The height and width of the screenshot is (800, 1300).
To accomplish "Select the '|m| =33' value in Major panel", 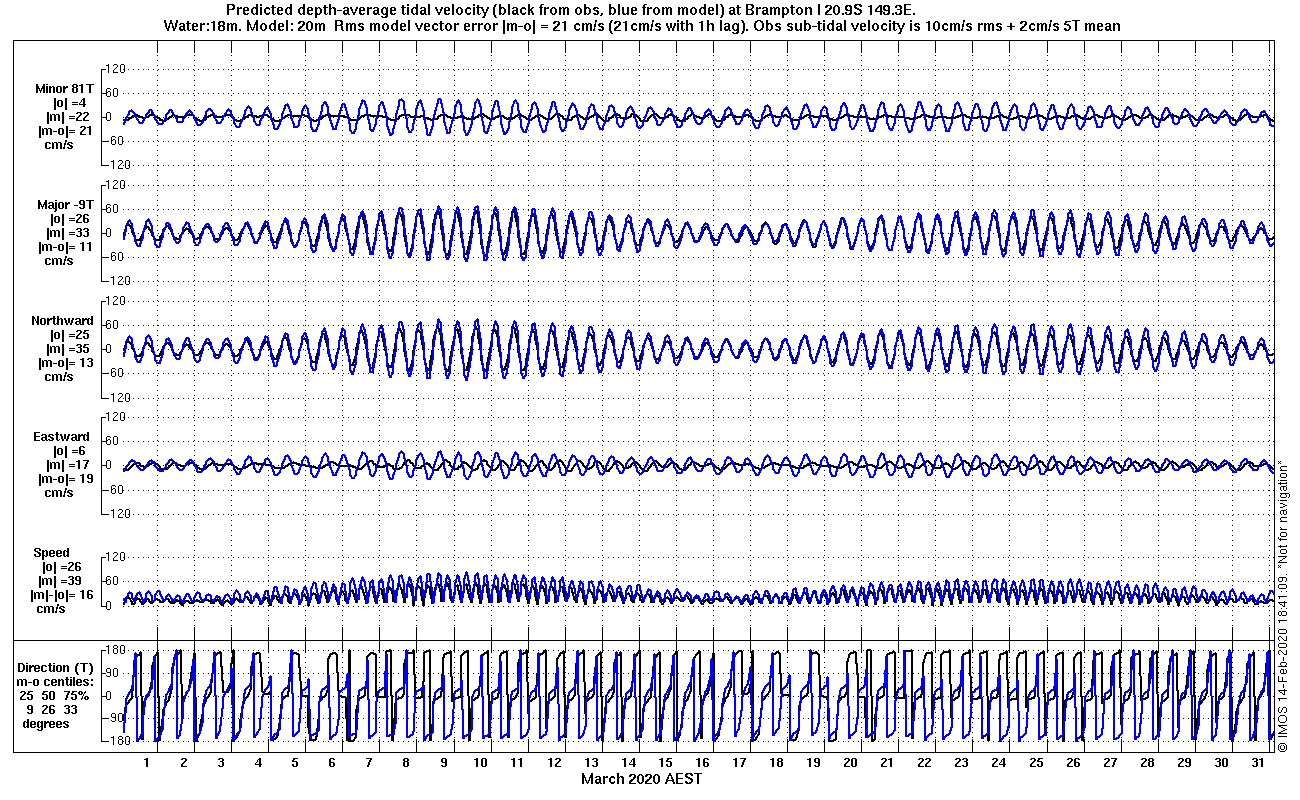I will click(x=69, y=233).
